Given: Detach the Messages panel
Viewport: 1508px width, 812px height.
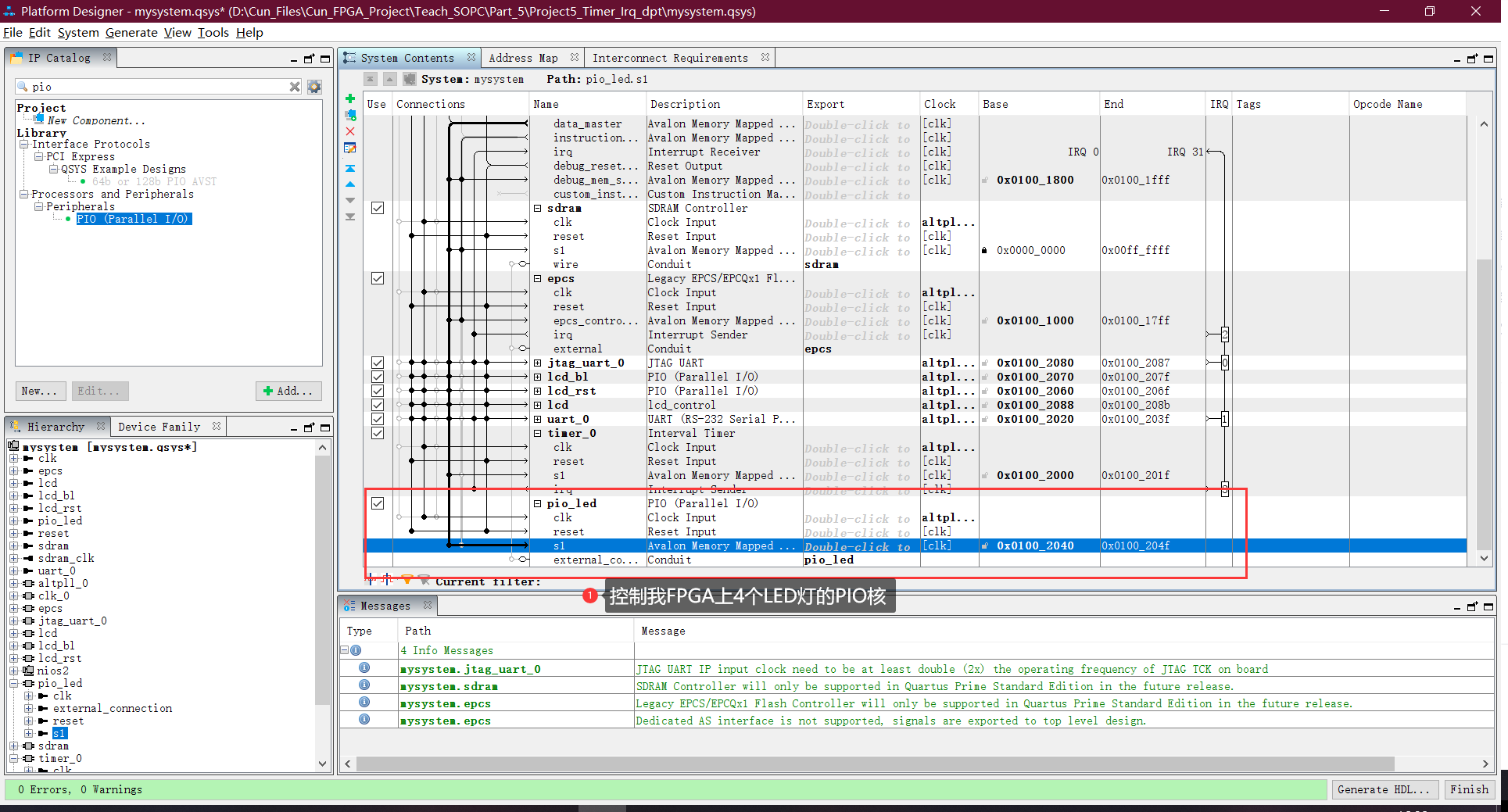Looking at the screenshot, I should (1472, 606).
